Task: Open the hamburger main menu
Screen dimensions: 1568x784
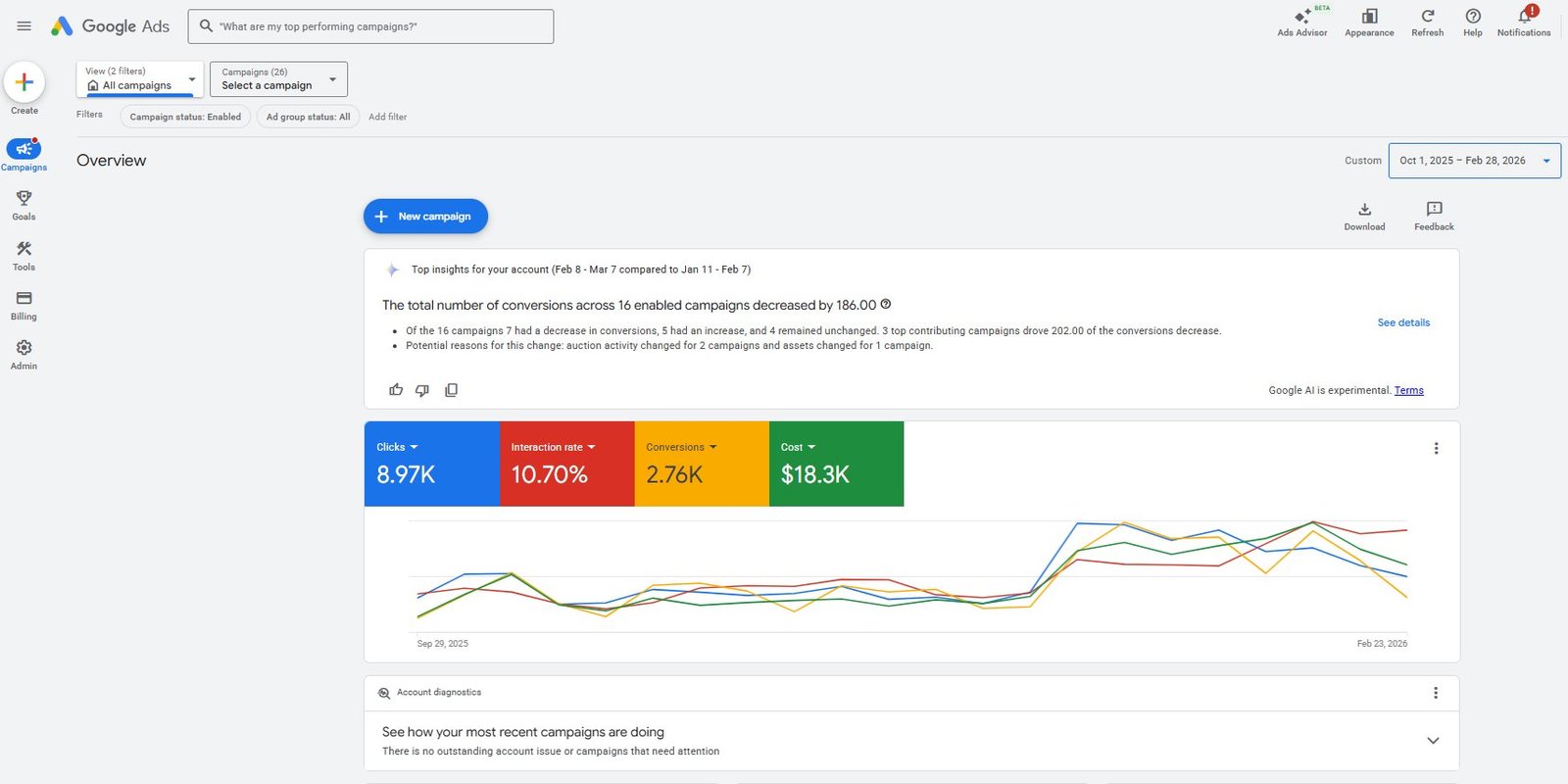Action: (24, 26)
